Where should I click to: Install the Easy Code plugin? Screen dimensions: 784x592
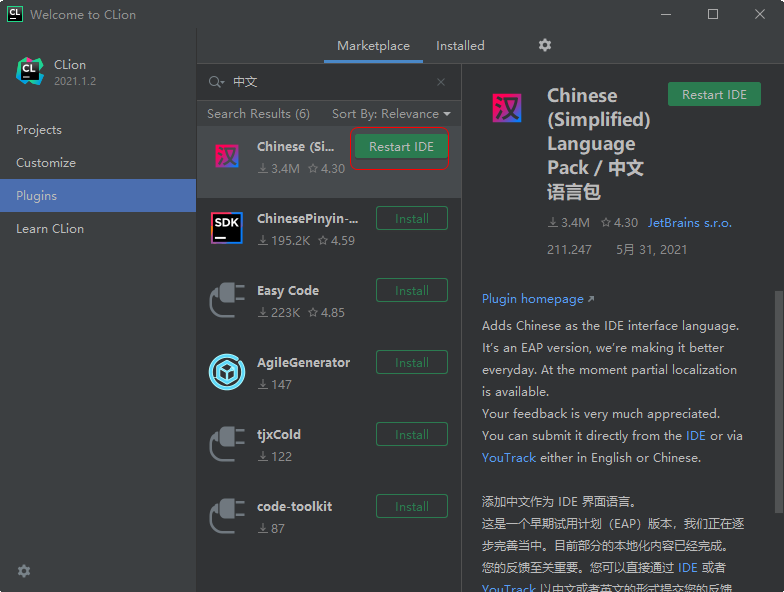click(x=411, y=291)
